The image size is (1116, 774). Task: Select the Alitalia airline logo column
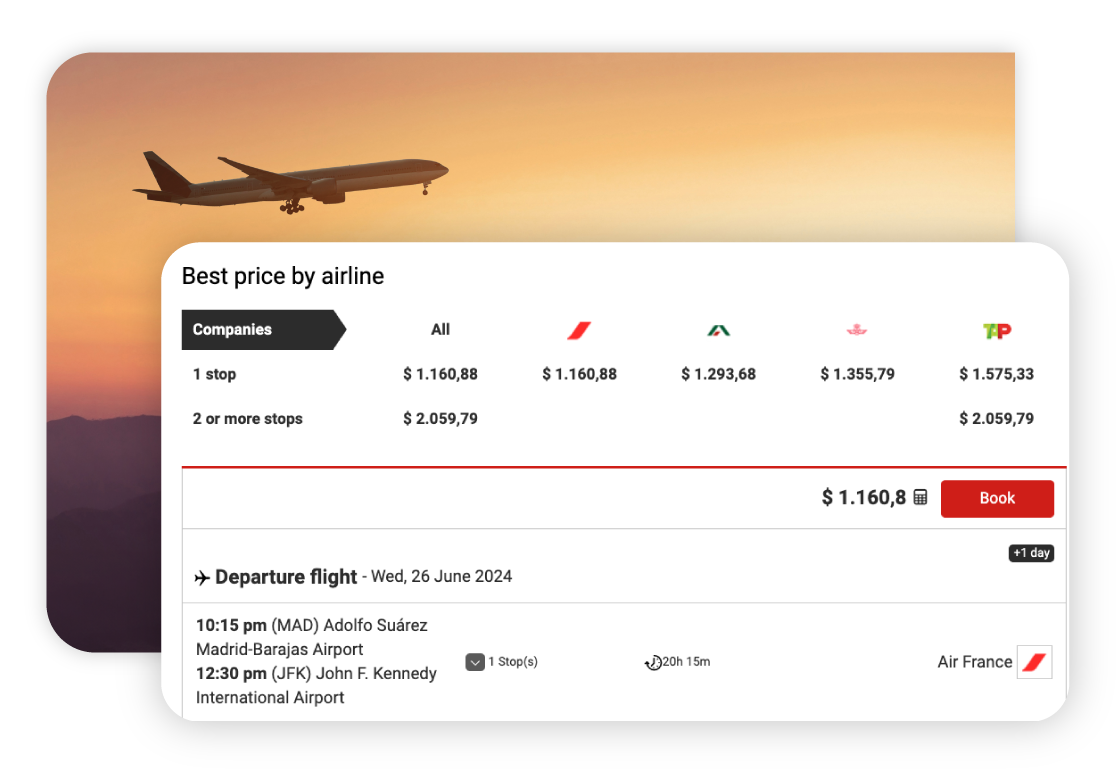coord(718,330)
